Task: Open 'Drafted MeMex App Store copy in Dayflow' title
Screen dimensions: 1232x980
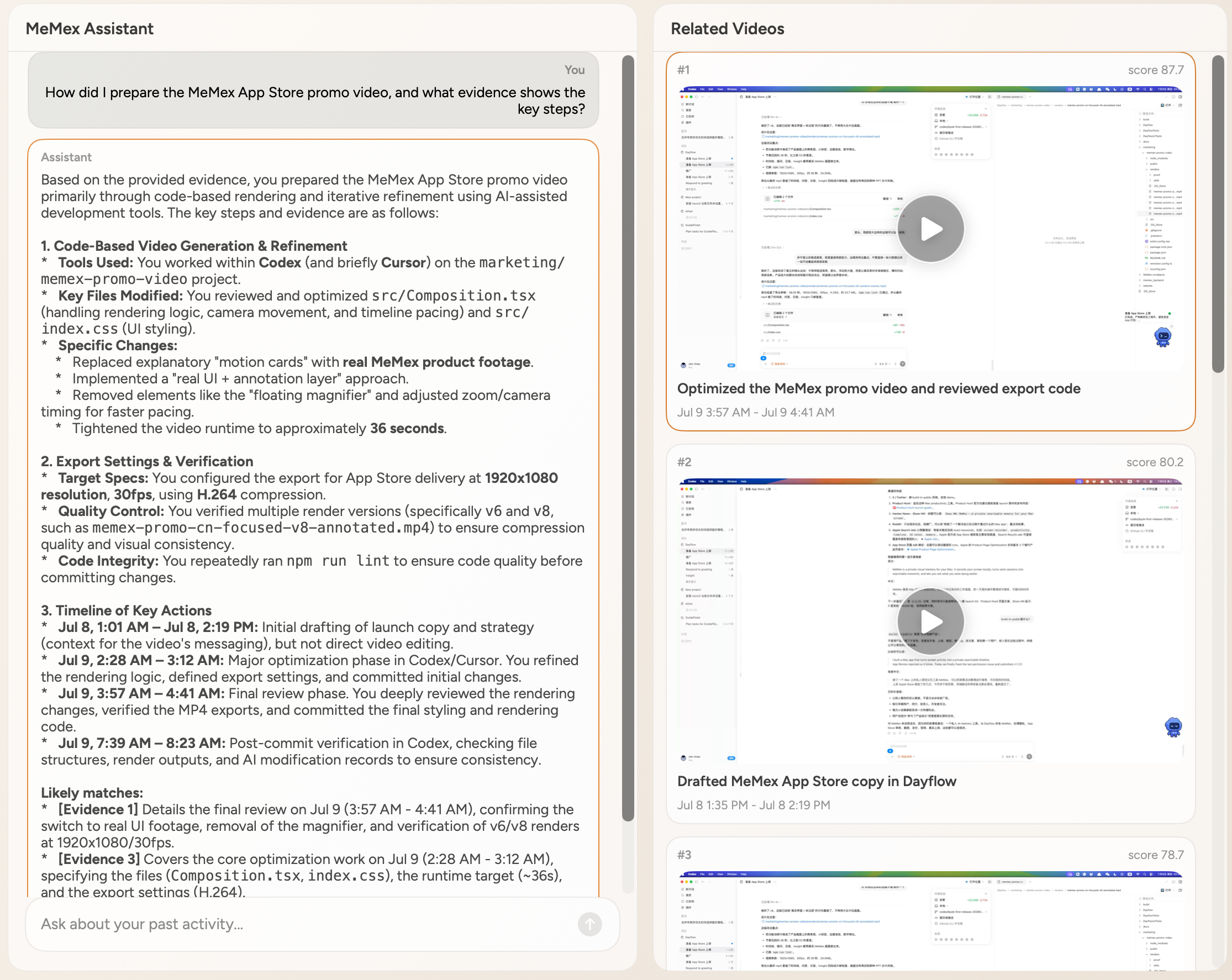Action: [816, 781]
